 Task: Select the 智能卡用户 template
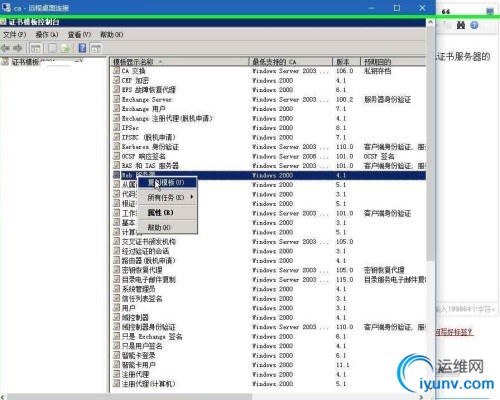(138, 365)
